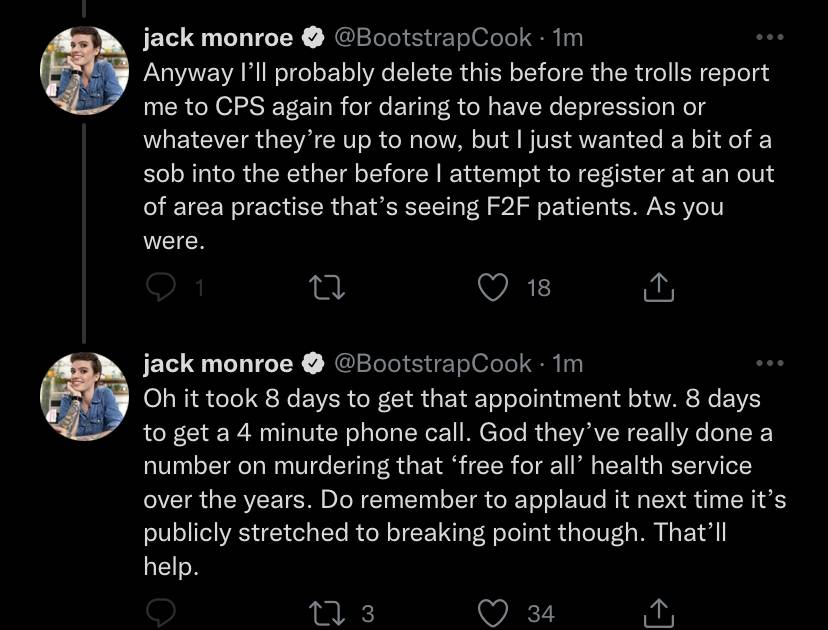Open @BootstrapCook handle on the second tweet
Viewport: 828px width, 630px height.
click(432, 364)
